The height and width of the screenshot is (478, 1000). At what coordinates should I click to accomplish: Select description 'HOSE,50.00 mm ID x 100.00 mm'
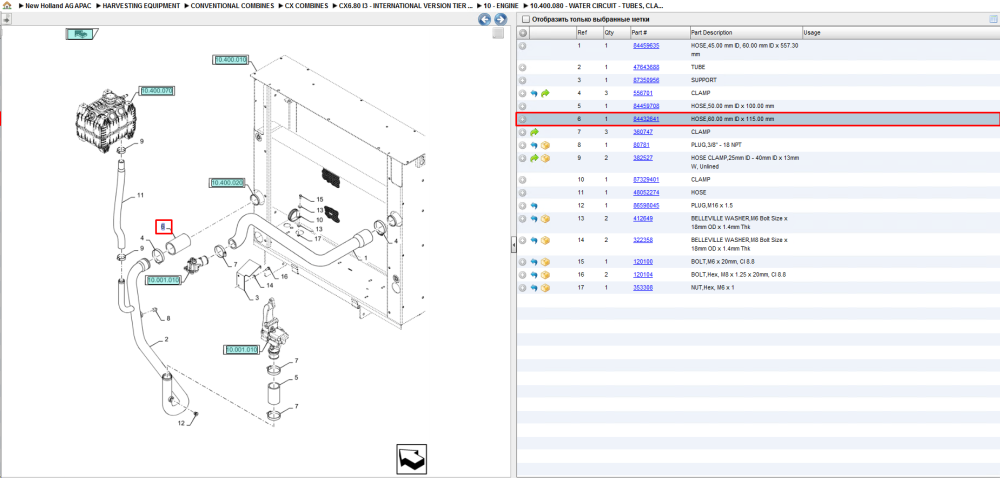pyautogui.click(x=732, y=106)
